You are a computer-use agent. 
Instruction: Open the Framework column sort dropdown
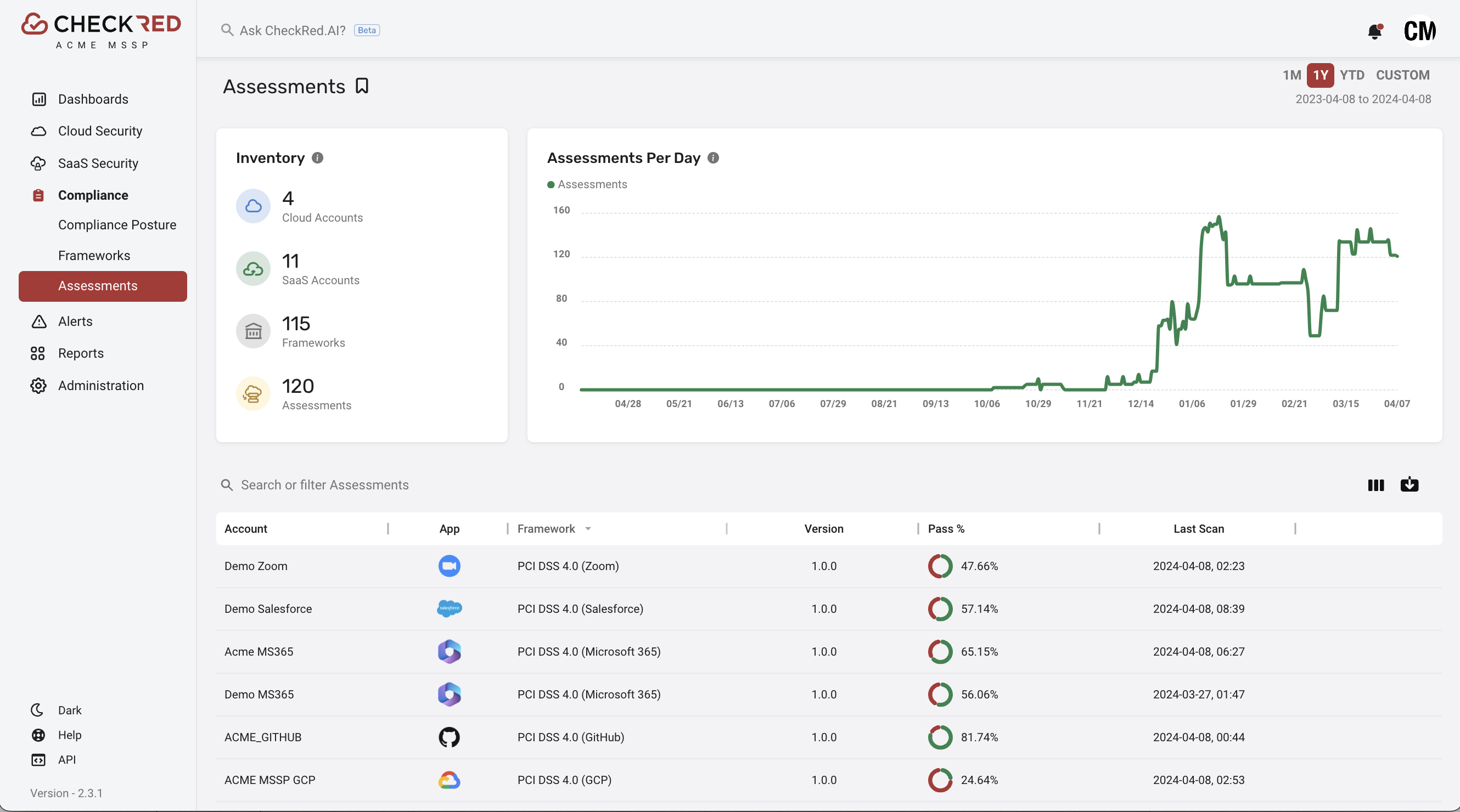pos(588,528)
